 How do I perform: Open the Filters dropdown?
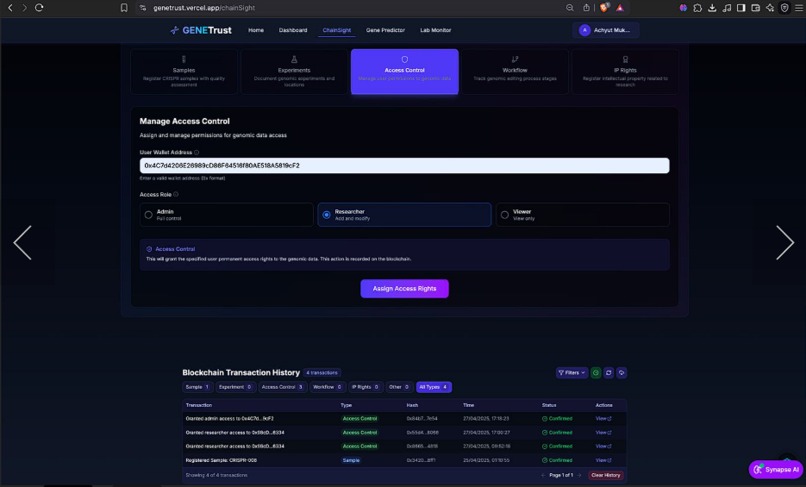click(x=572, y=373)
